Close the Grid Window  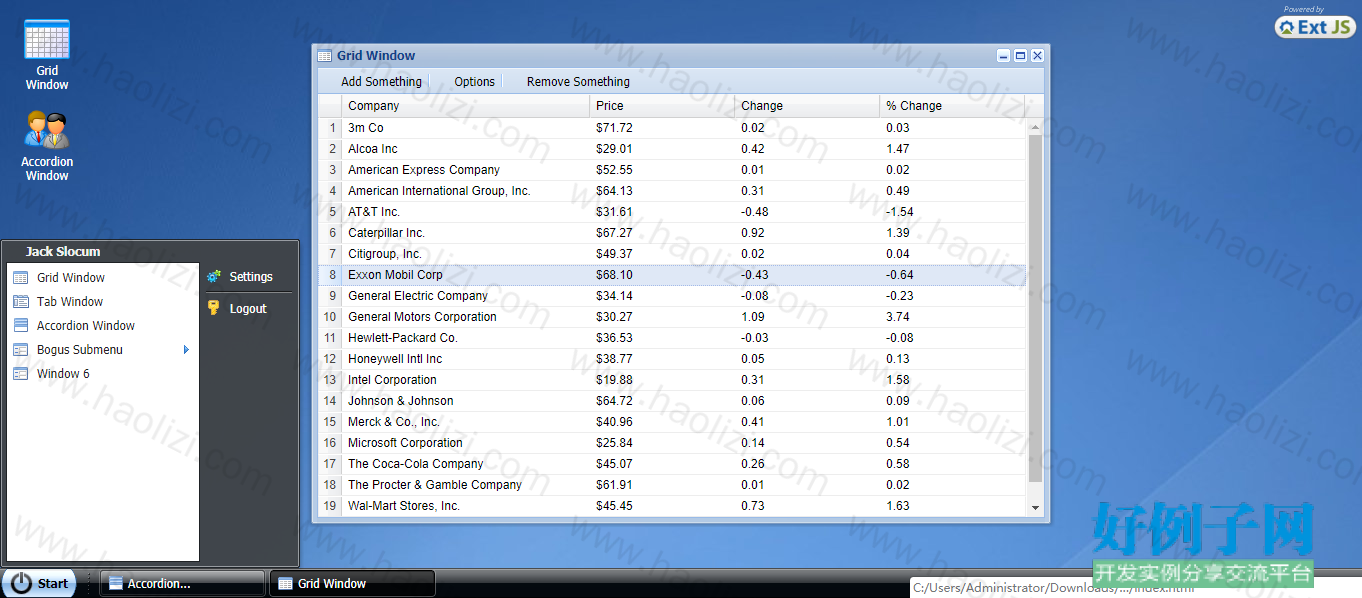pyautogui.click(x=1037, y=56)
